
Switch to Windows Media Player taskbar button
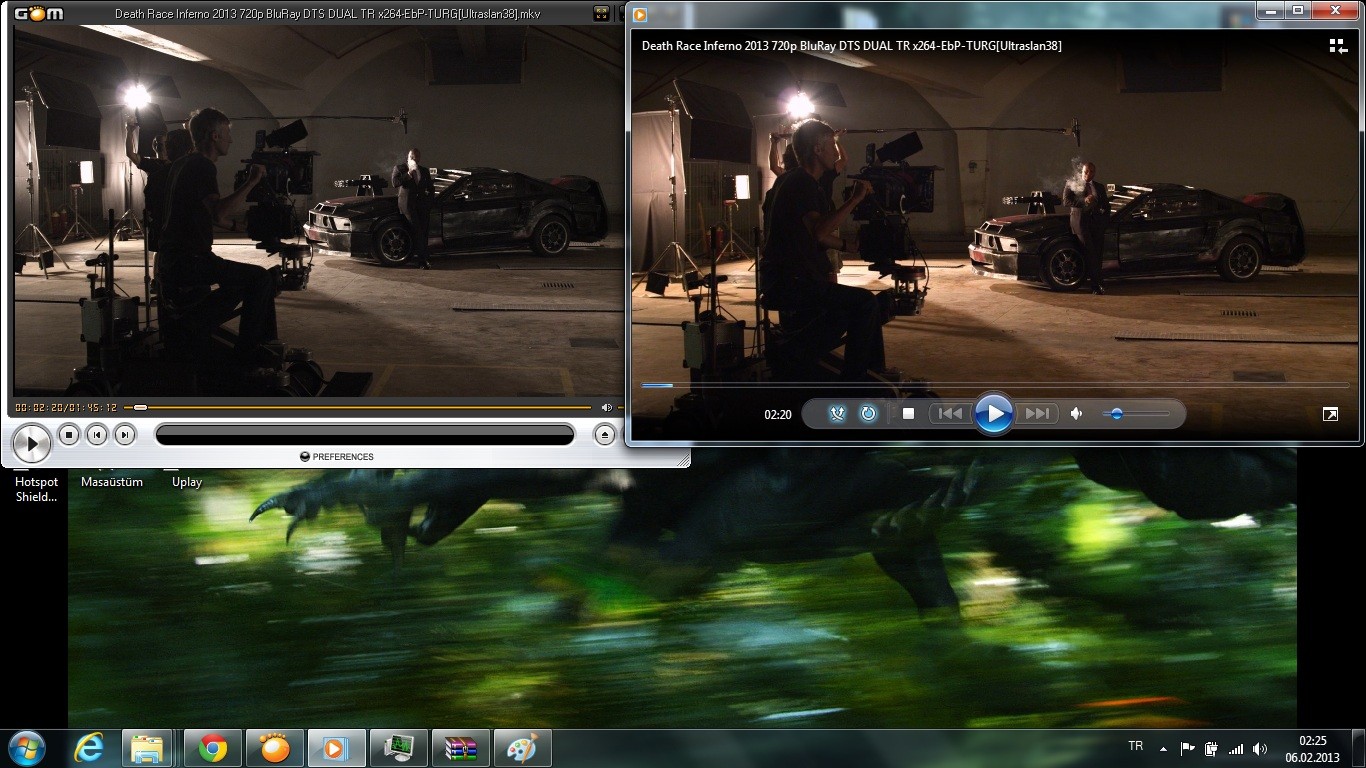pos(335,748)
